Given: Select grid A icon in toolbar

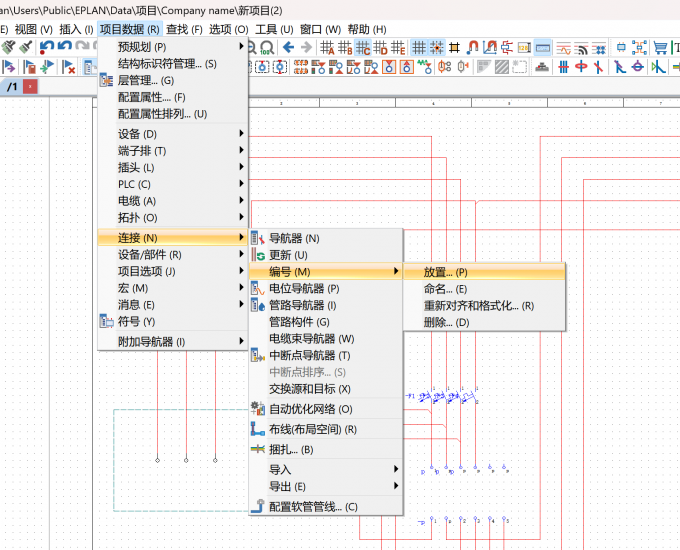Looking at the screenshot, I should 327,47.
